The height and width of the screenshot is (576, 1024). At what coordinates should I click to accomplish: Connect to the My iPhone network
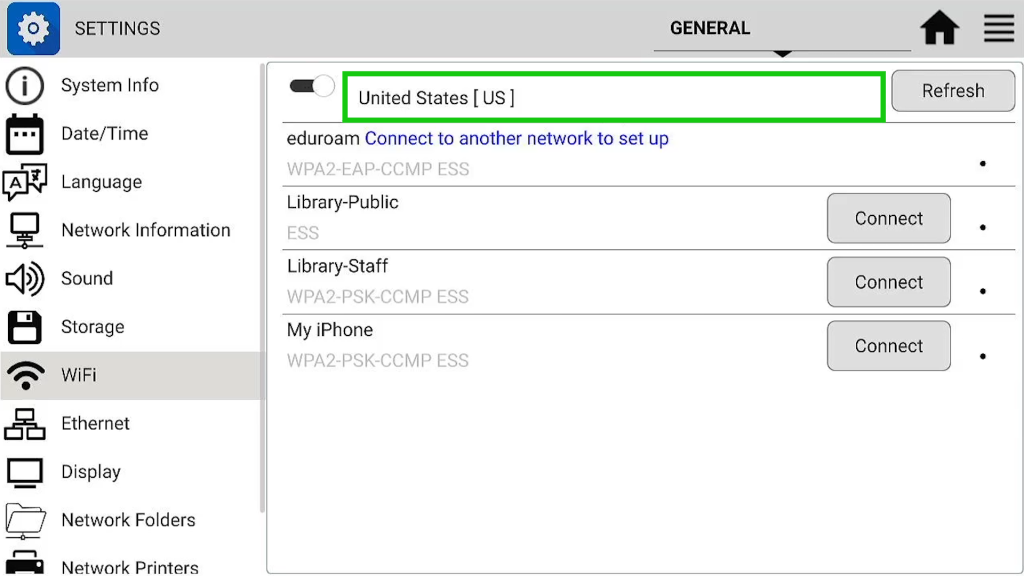click(x=889, y=345)
